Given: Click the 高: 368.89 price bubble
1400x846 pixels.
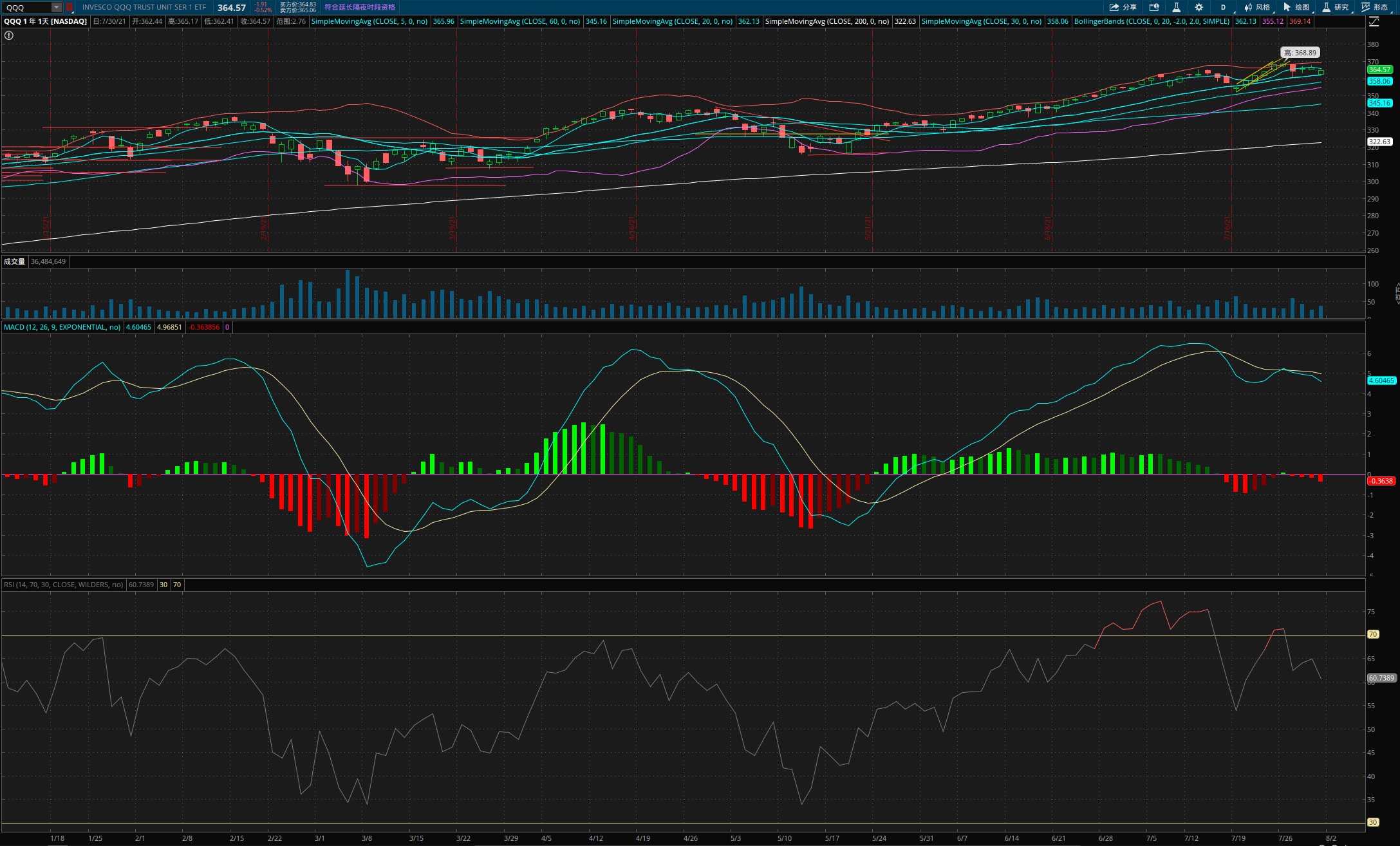Looking at the screenshot, I should tap(1300, 53).
